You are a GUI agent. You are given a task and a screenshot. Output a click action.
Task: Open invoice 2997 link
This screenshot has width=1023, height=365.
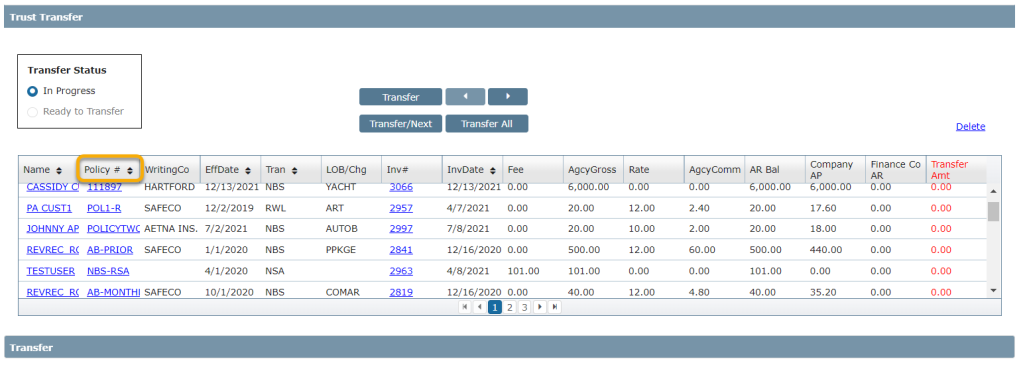click(x=401, y=229)
